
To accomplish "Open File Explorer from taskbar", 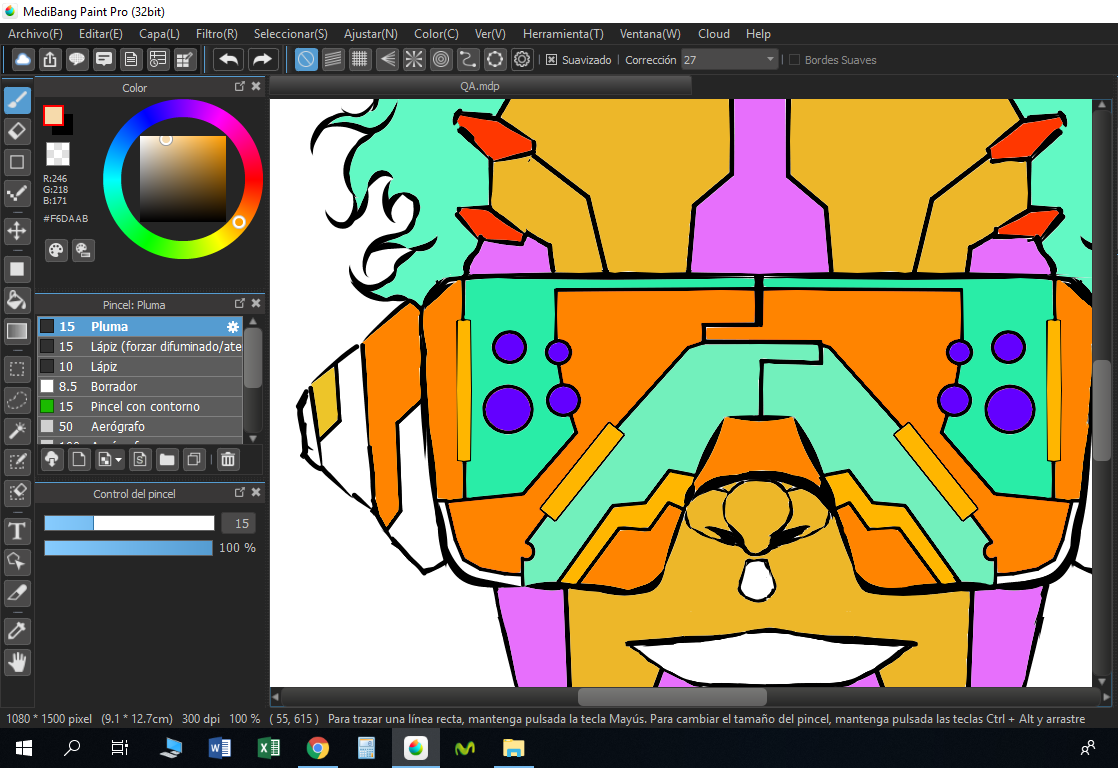I will [x=513, y=748].
